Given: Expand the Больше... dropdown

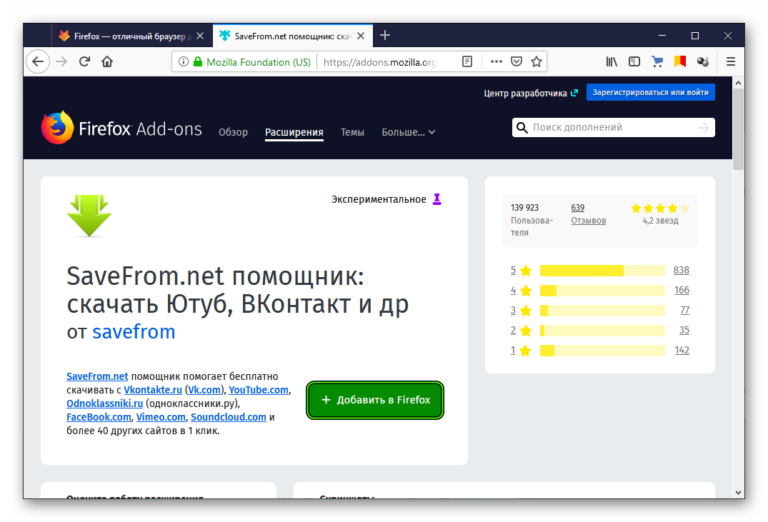Looking at the screenshot, I should tap(408, 132).
